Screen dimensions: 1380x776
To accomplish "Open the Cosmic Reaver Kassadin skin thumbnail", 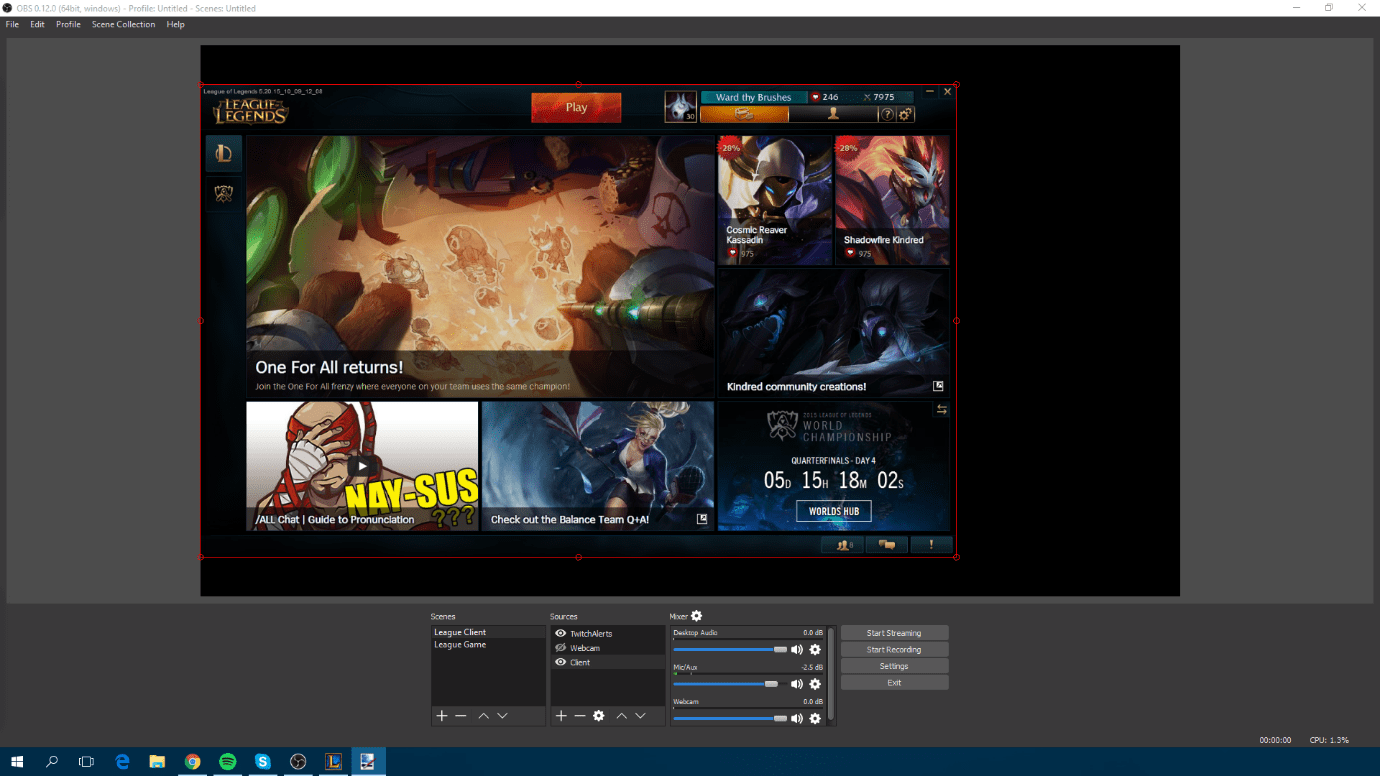I will 775,200.
